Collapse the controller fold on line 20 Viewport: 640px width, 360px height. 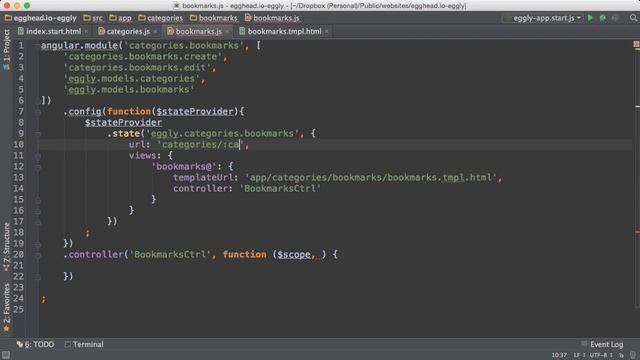pos(38,255)
